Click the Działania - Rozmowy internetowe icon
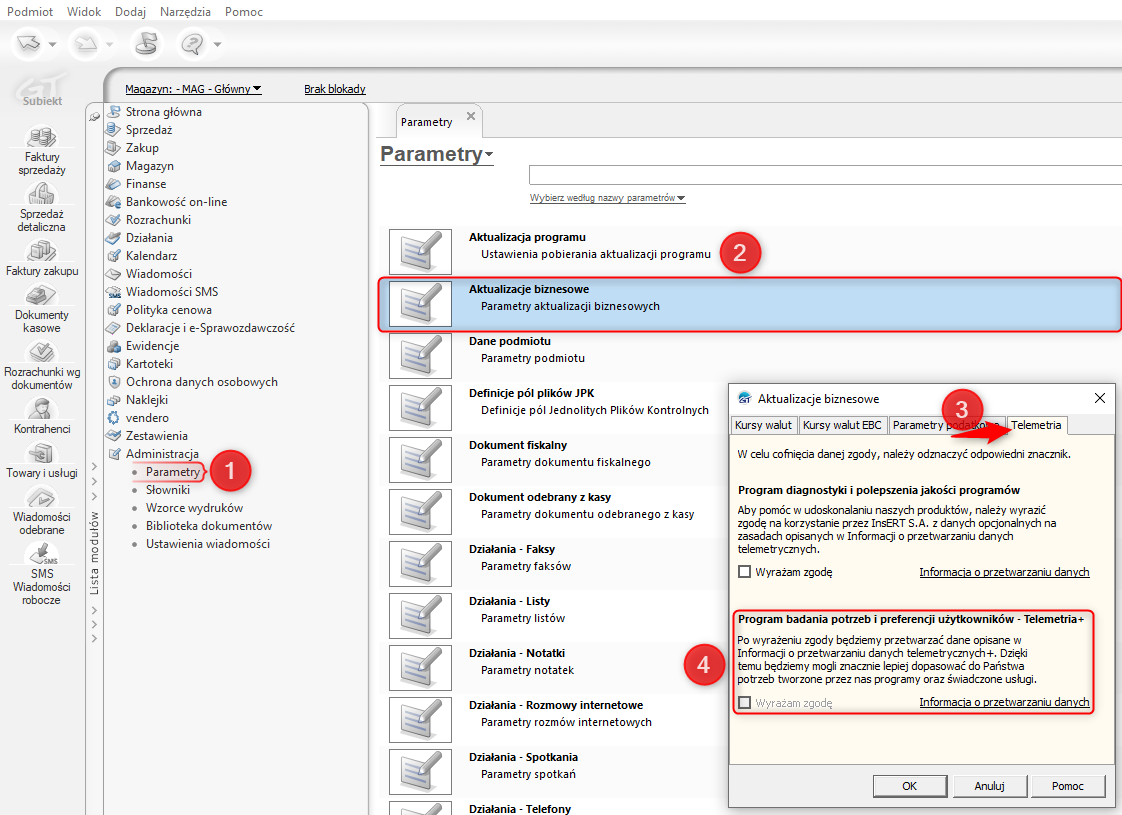This screenshot has height=815, width=1122. tap(420, 720)
